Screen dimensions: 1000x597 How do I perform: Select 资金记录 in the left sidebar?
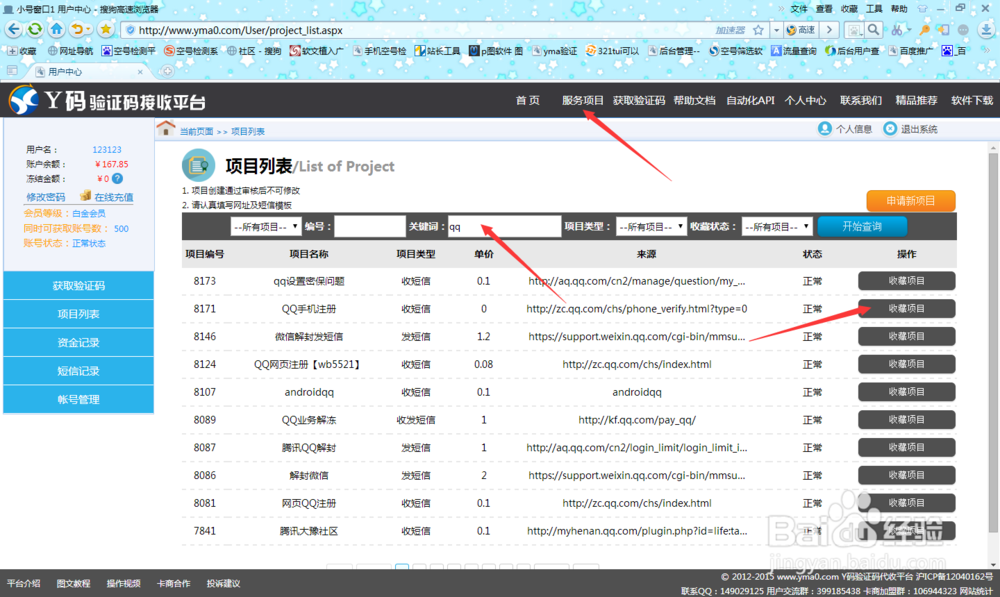coord(78,343)
